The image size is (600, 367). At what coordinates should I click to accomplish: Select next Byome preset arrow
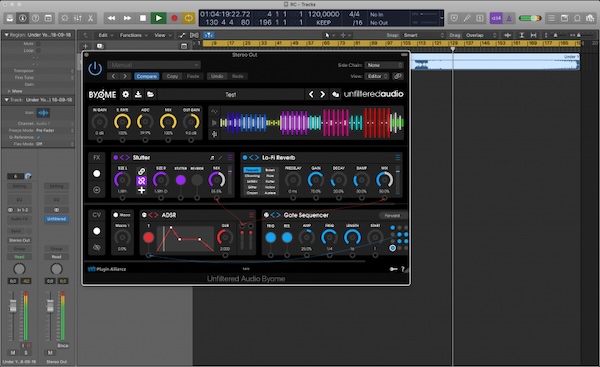click(323, 94)
